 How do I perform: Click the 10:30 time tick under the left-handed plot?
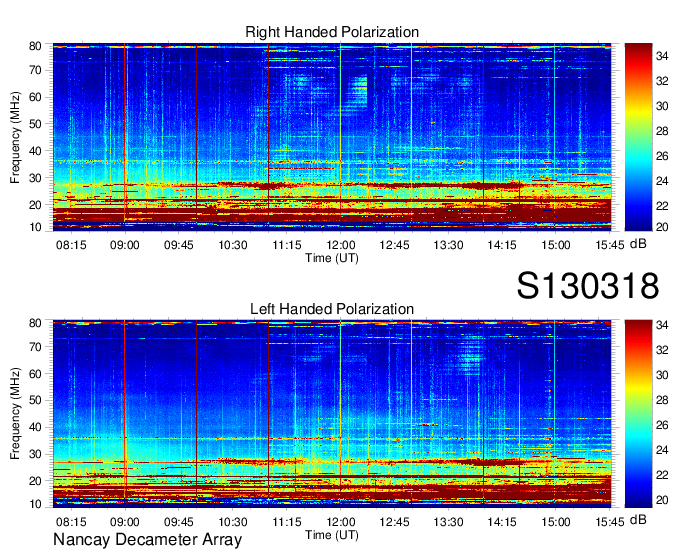coord(233,522)
